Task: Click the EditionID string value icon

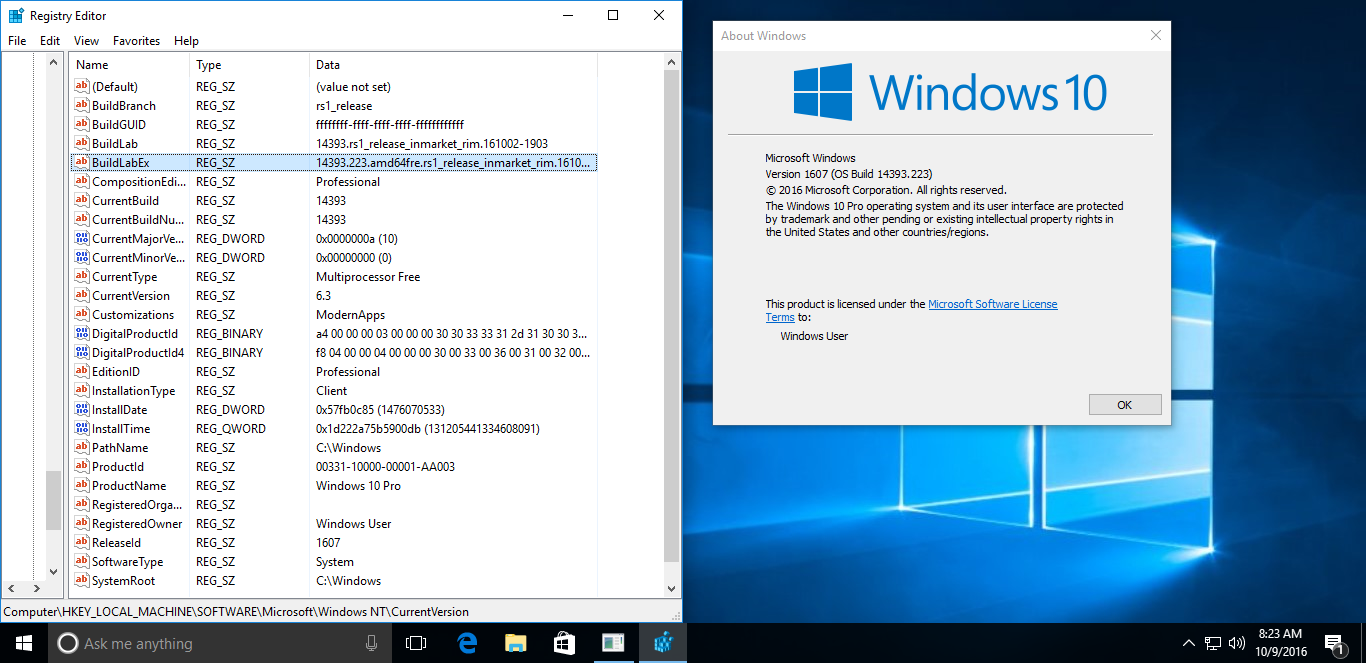Action: click(x=82, y=372)
